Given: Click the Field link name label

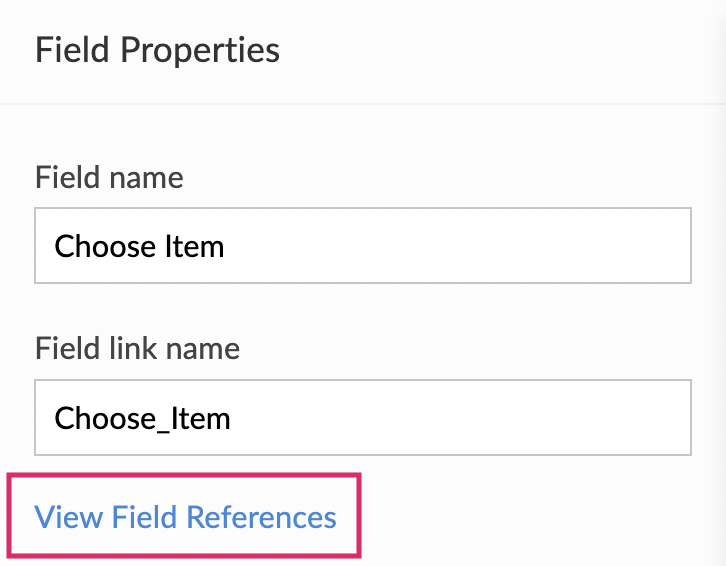Looking at the screenshot, I should pyautogui.click(x=137, y=349).
